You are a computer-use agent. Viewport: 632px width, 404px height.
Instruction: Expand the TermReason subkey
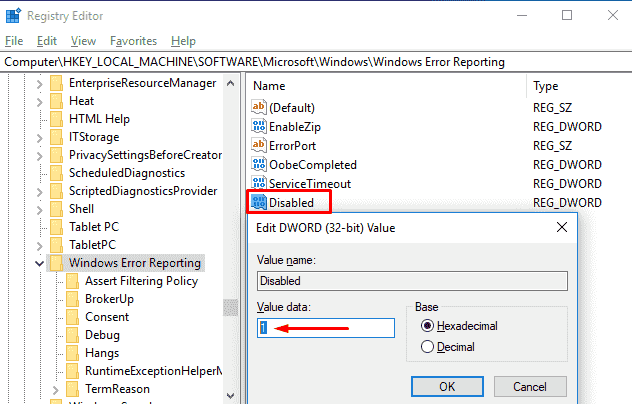coord(55,390)
